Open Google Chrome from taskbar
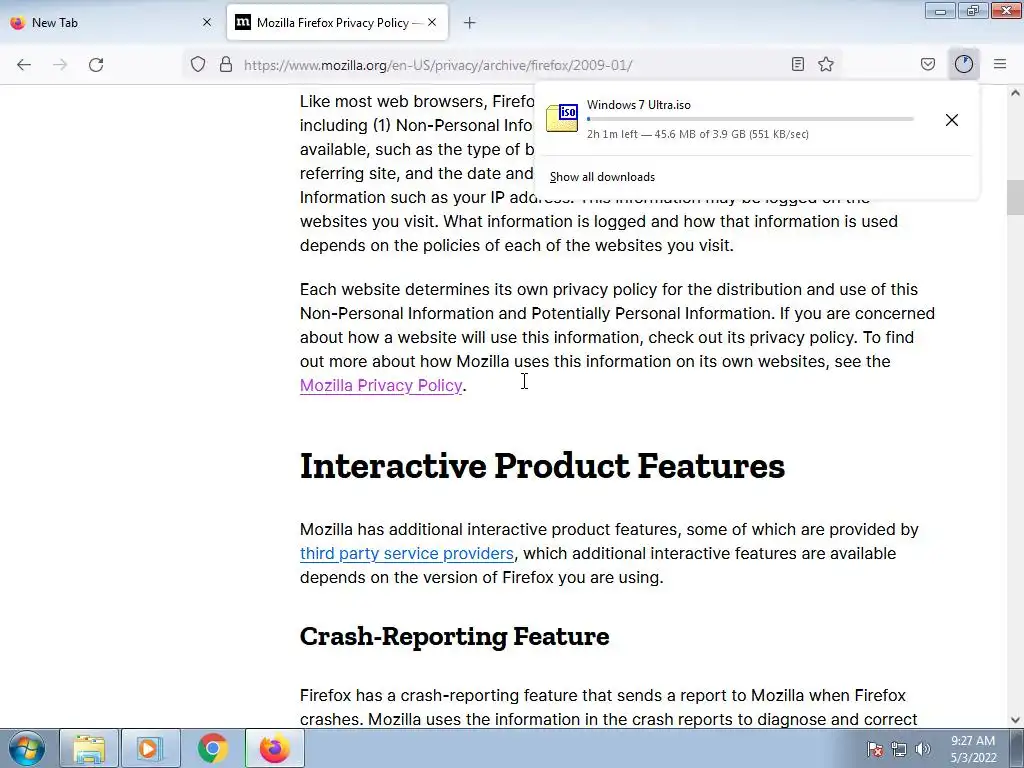This screenshot has width=1024, height=768. (212, 748)
